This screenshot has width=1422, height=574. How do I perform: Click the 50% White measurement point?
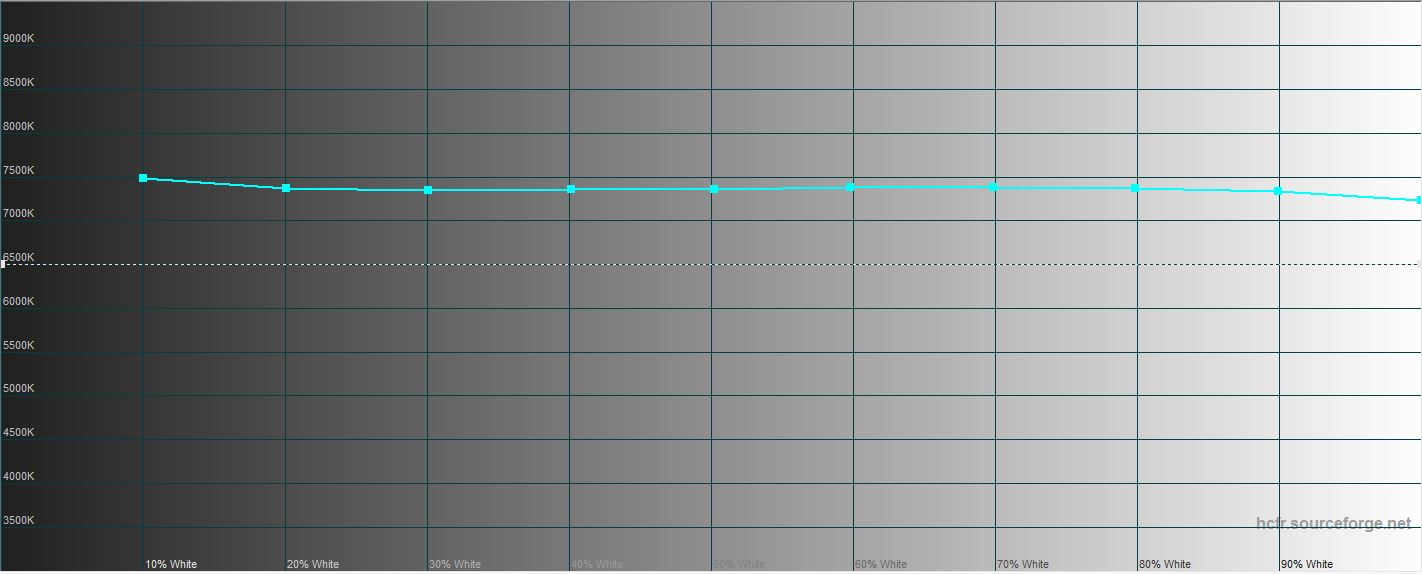[714, 189]
